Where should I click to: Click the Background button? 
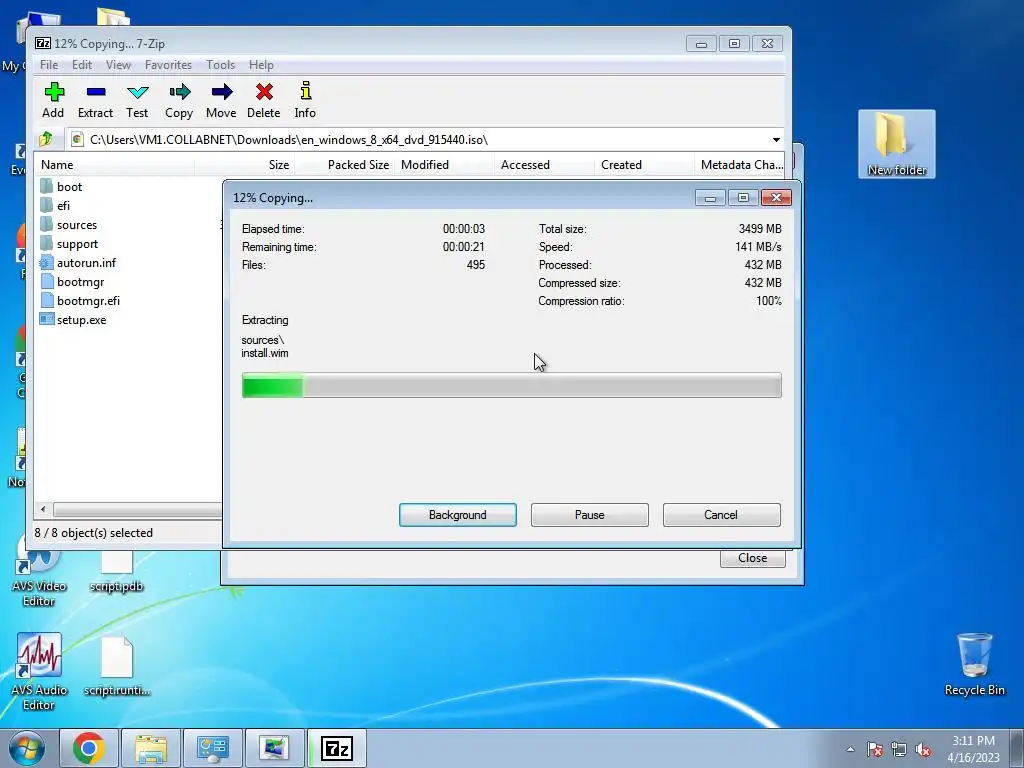coord(458,515)
